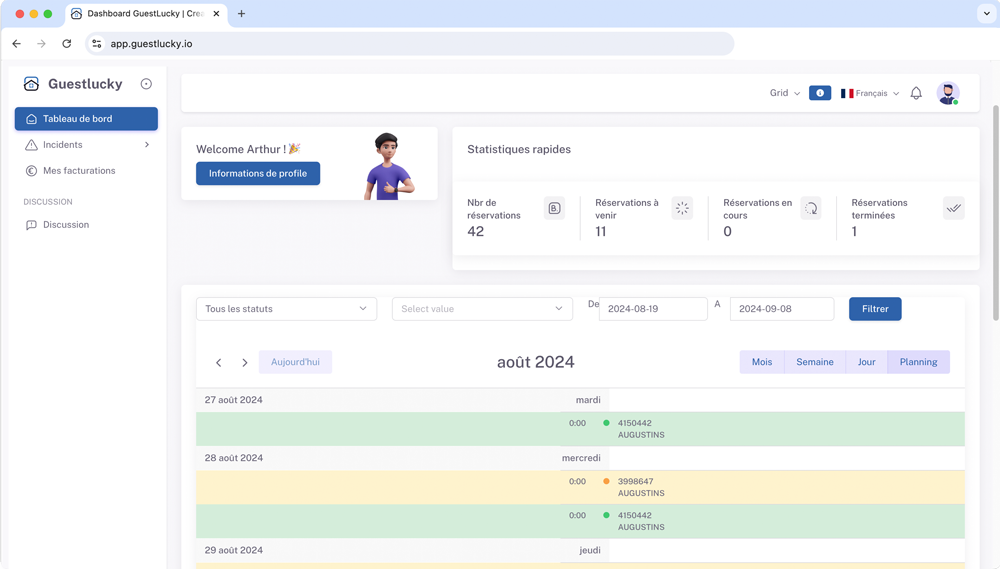The height and width of the screenshot is (569, 1000).
Task: Click the Nbr de réservations booking icon
Action: click(x=554, y=208)
